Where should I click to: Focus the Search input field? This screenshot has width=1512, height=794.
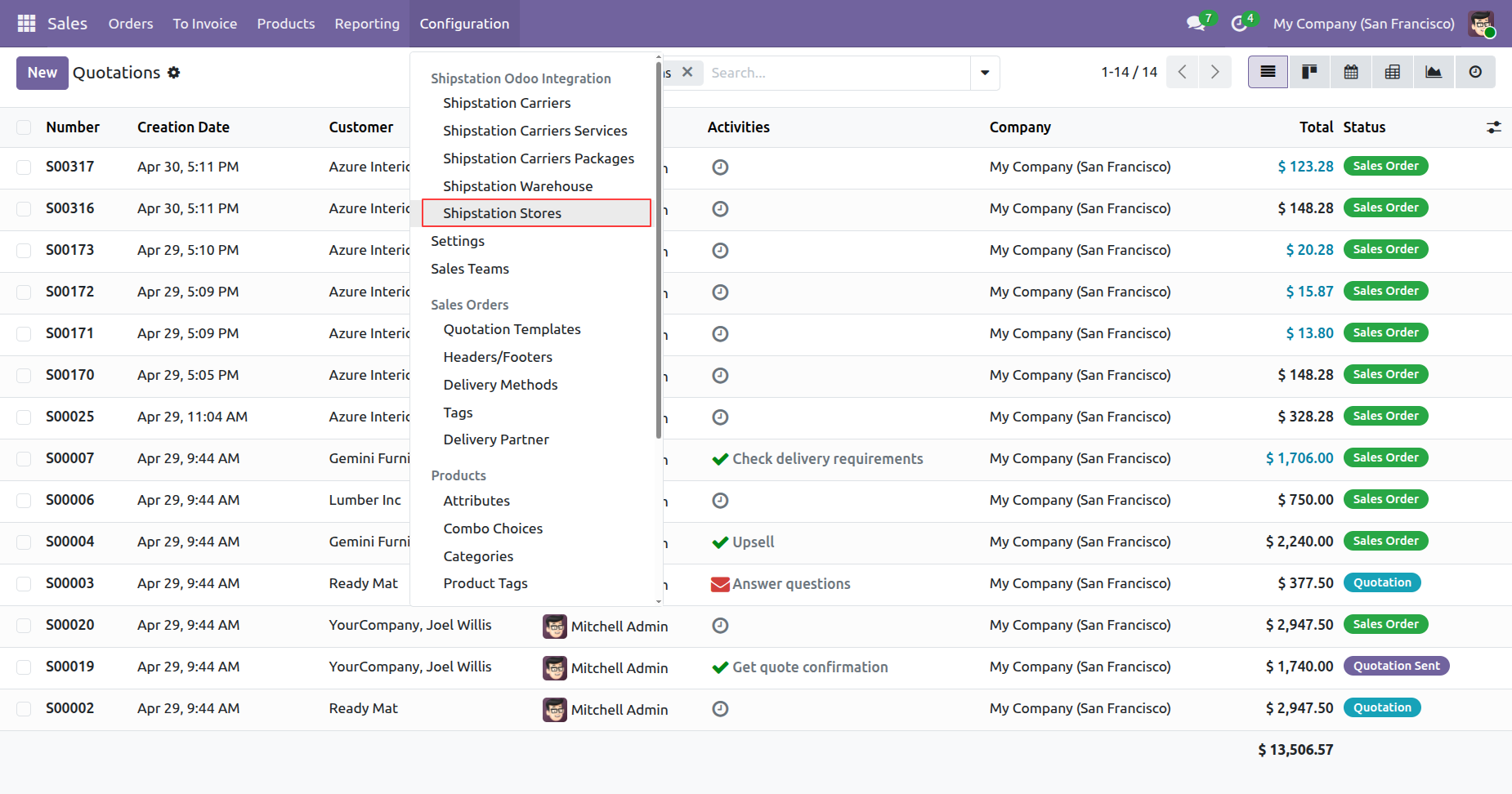tap(837, 73)
